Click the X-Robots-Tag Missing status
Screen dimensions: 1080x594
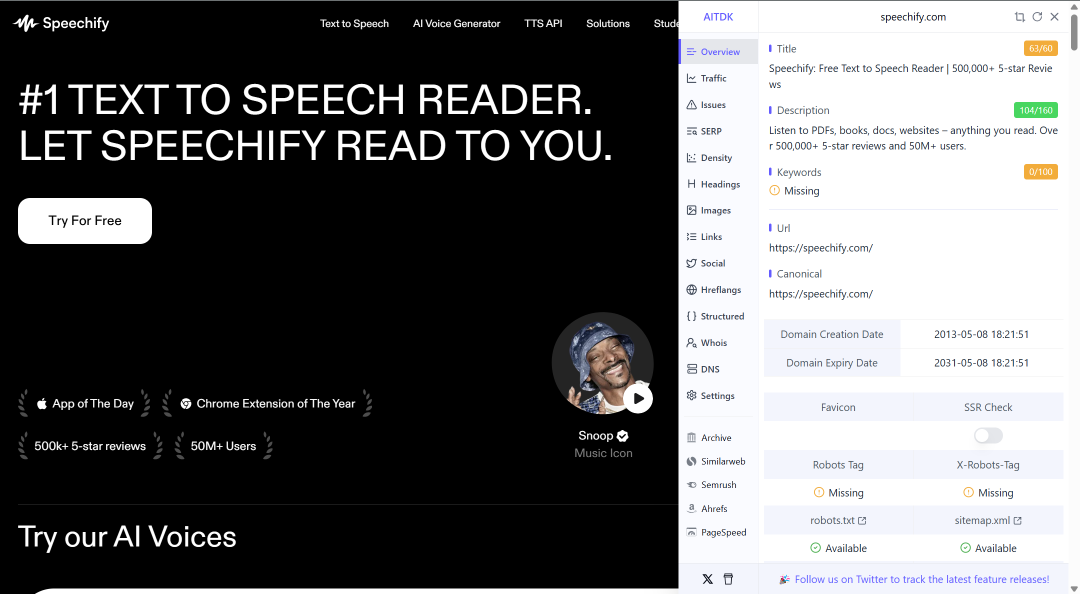(x=988, y=493)
